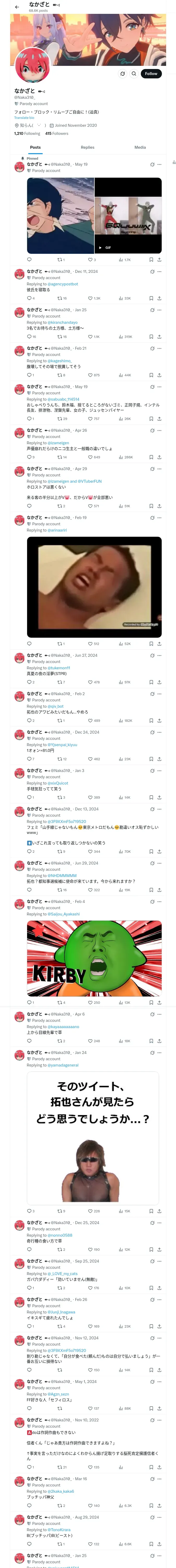View analytics of pinned post 1.7K views
Viewport: 176px width, 1568px height.
(124, 260)
